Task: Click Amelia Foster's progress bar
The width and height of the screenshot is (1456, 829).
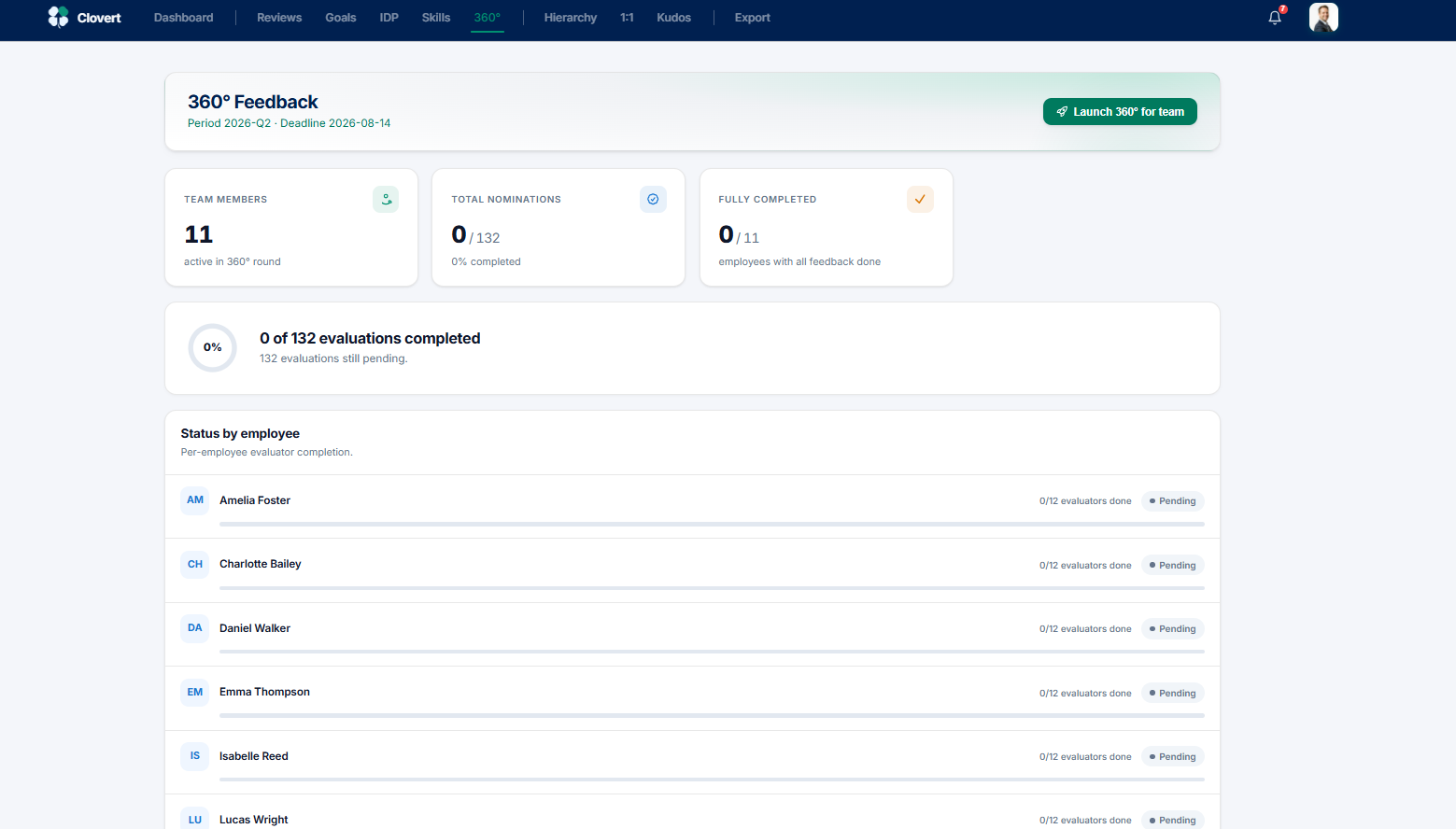Action: [712, 524]
